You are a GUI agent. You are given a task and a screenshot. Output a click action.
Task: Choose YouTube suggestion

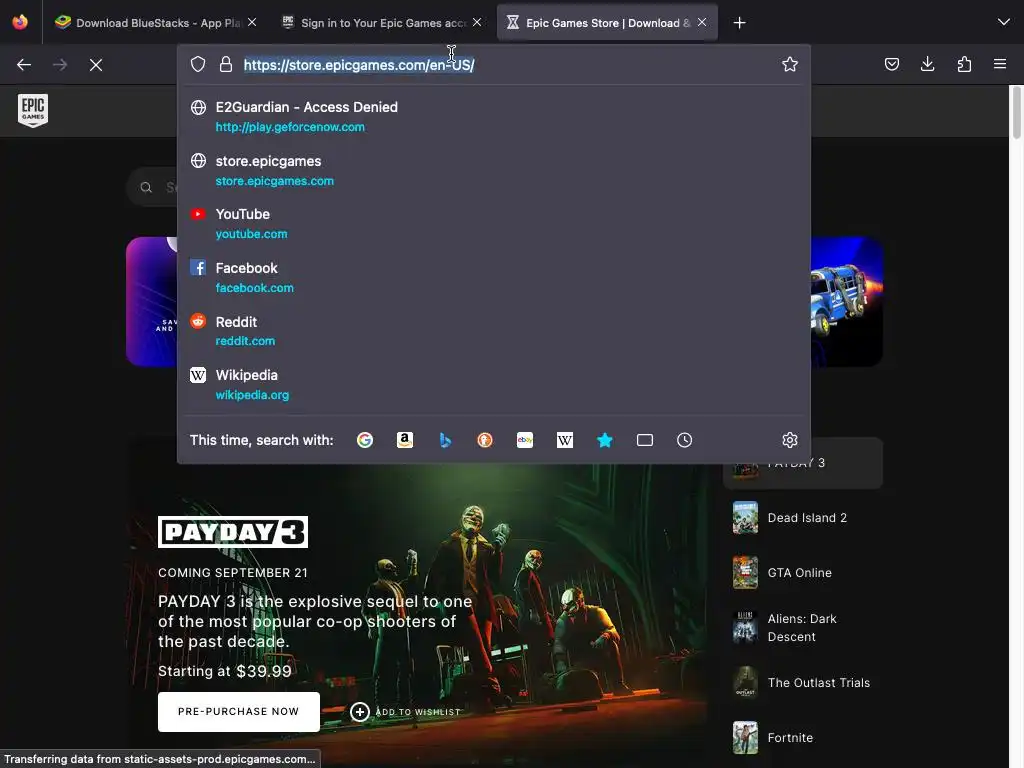494,223
